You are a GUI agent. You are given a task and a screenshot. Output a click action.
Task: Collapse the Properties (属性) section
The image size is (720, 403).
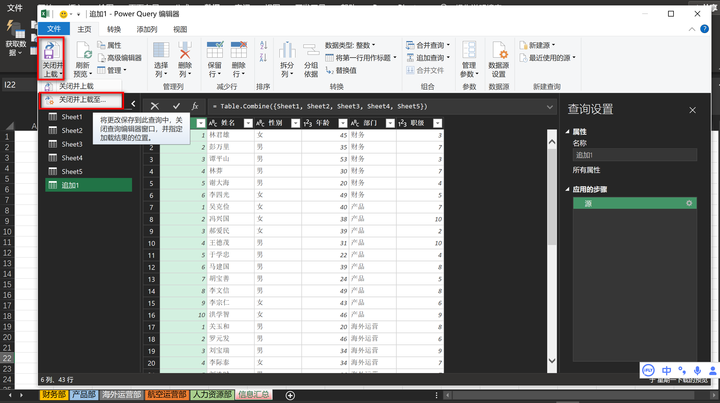pos(568,132)
